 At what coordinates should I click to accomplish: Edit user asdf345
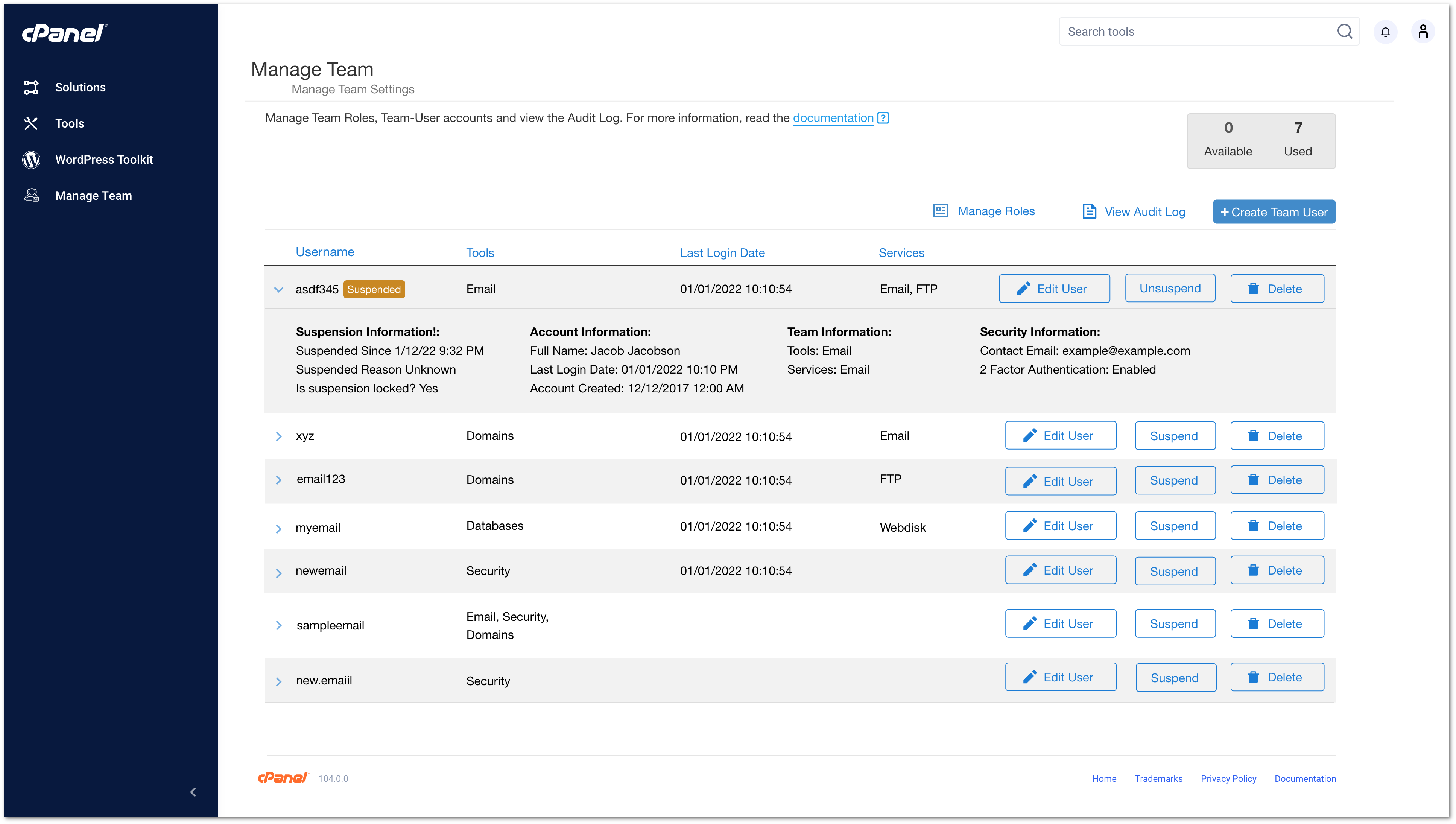tap(1054, 289)
